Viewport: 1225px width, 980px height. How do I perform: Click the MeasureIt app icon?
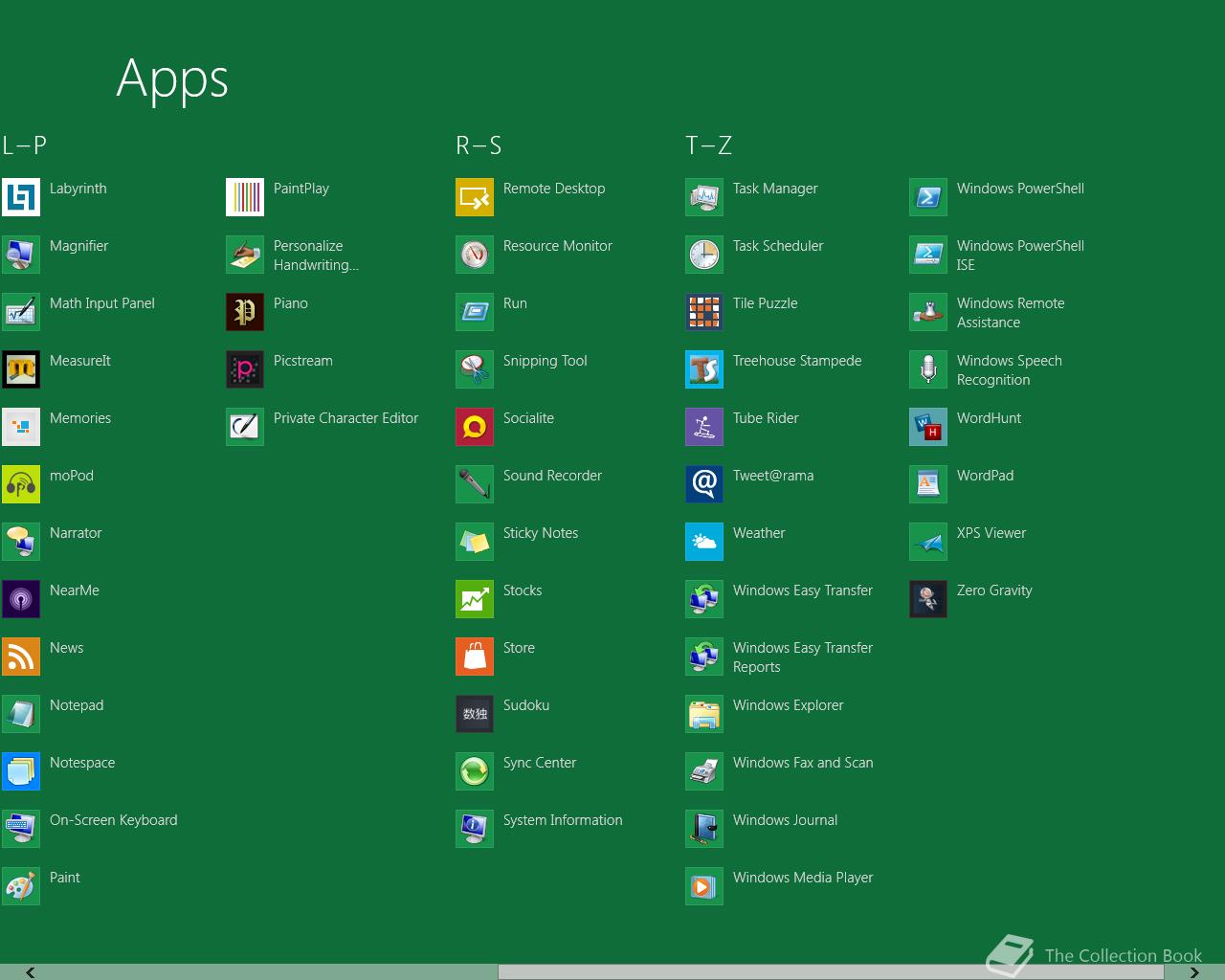coord(21,369)
